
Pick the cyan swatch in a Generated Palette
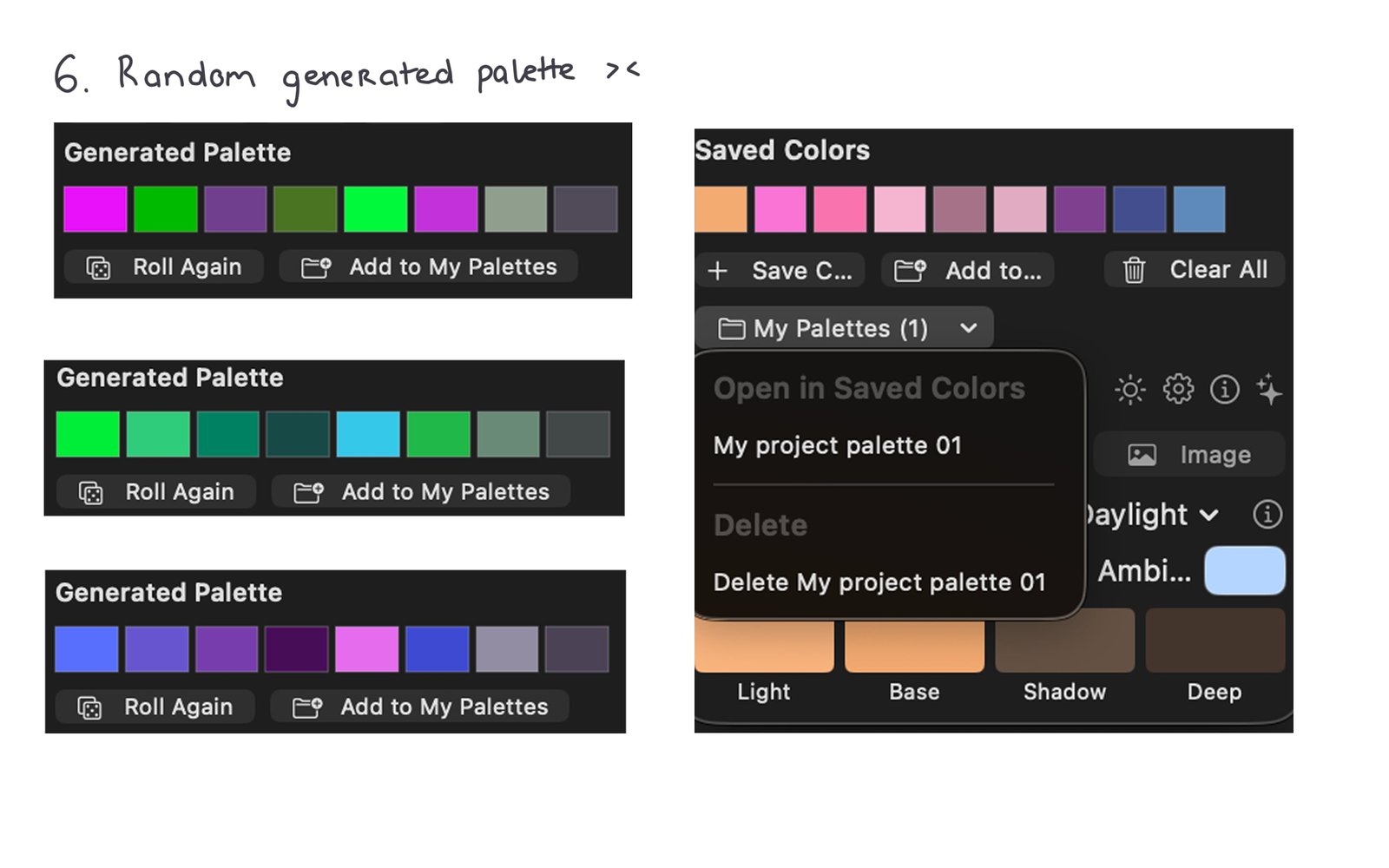pos(368,434)
